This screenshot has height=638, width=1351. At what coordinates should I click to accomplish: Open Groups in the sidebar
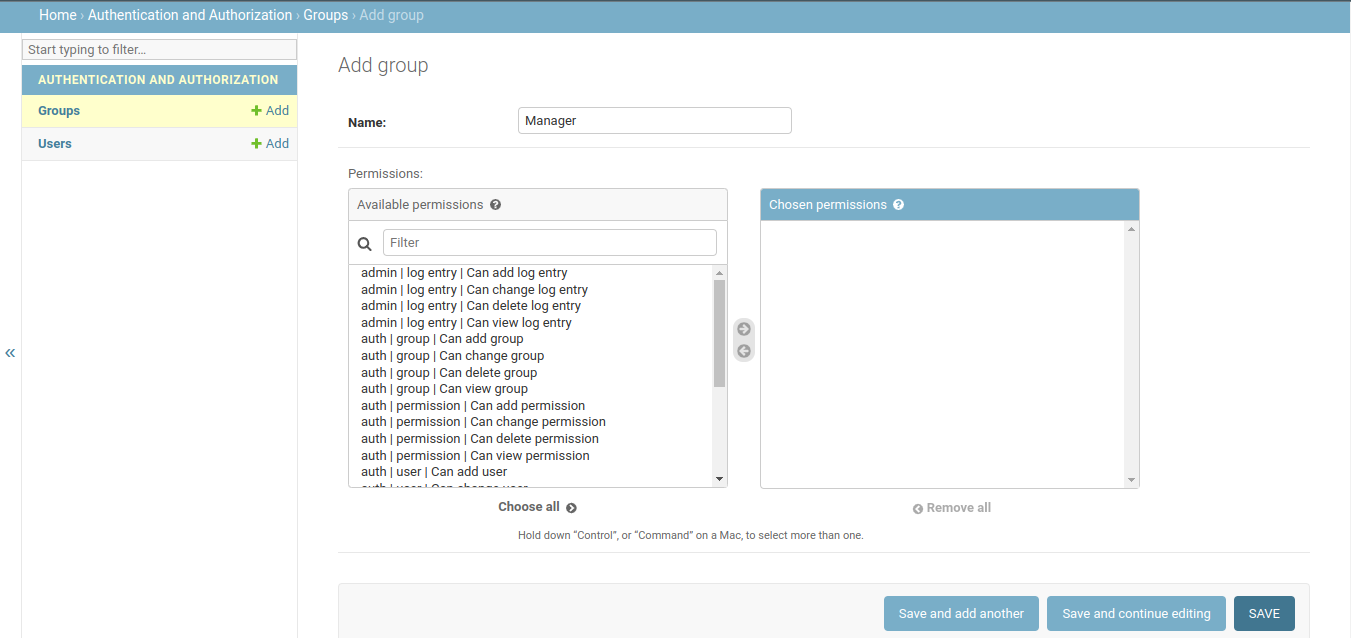pos(59,111)
